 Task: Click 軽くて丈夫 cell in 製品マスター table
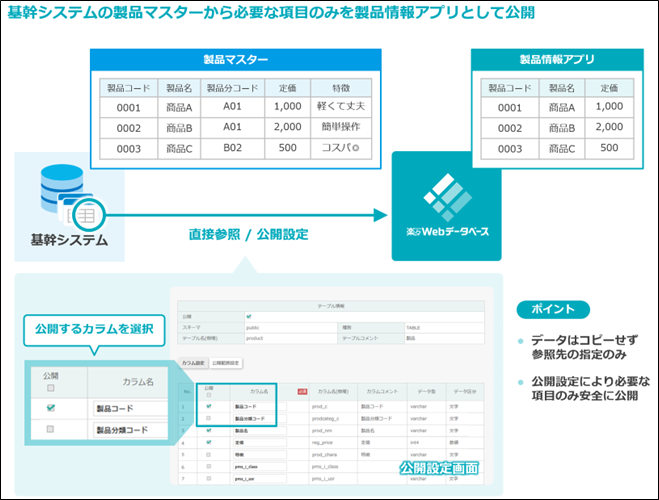click(341, 106)
